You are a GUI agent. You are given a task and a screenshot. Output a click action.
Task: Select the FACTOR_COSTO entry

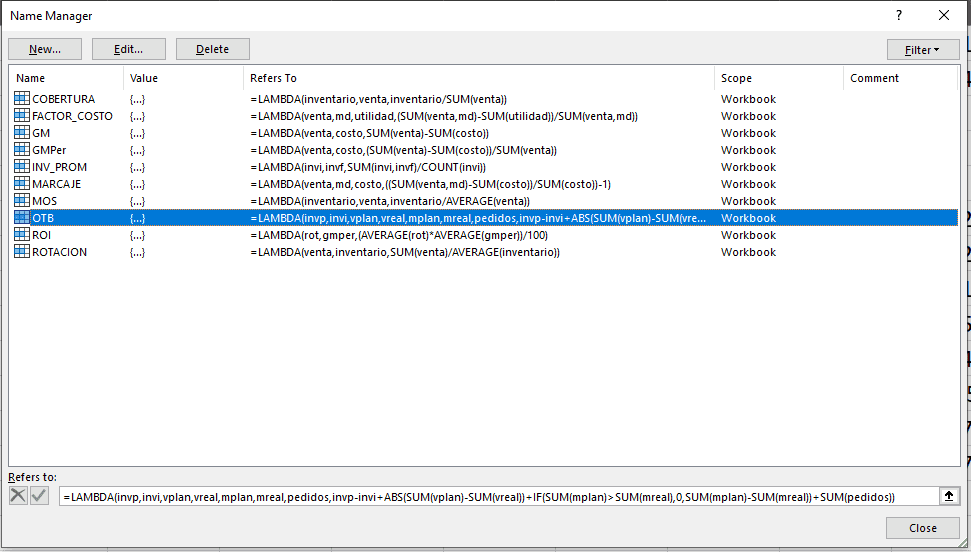(x=72, y=116)
